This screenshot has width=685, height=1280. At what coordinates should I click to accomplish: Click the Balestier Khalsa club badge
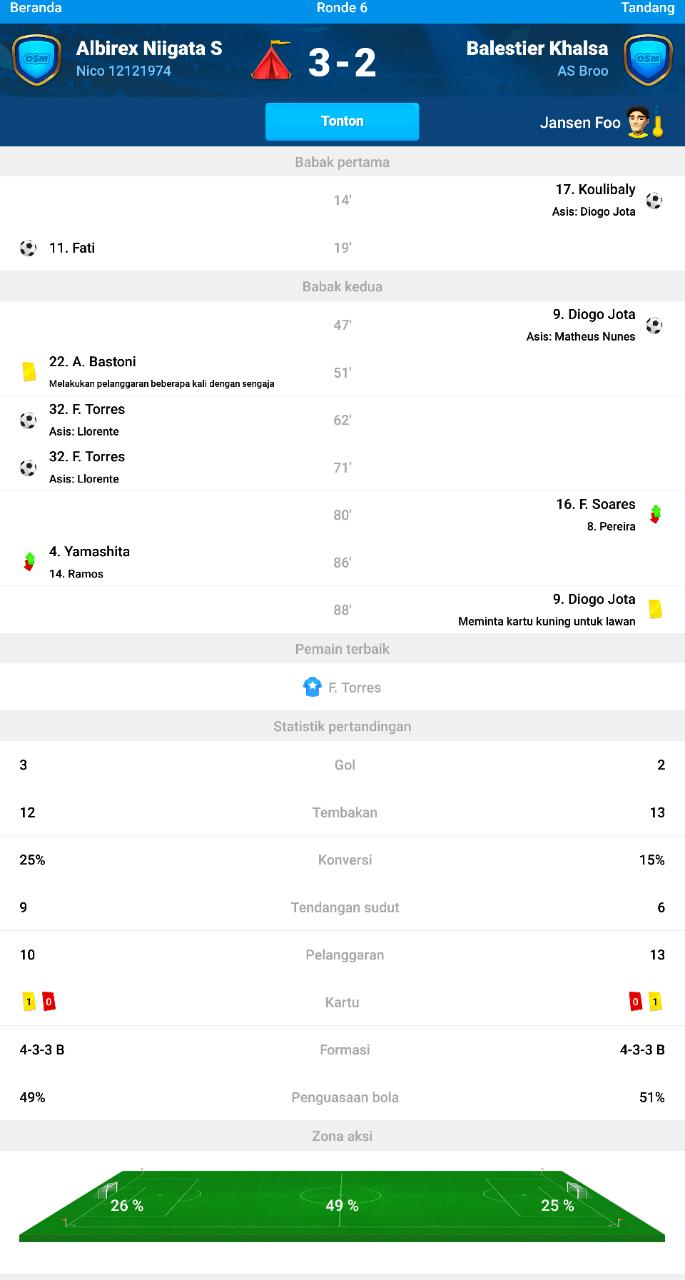pos(648,60)
